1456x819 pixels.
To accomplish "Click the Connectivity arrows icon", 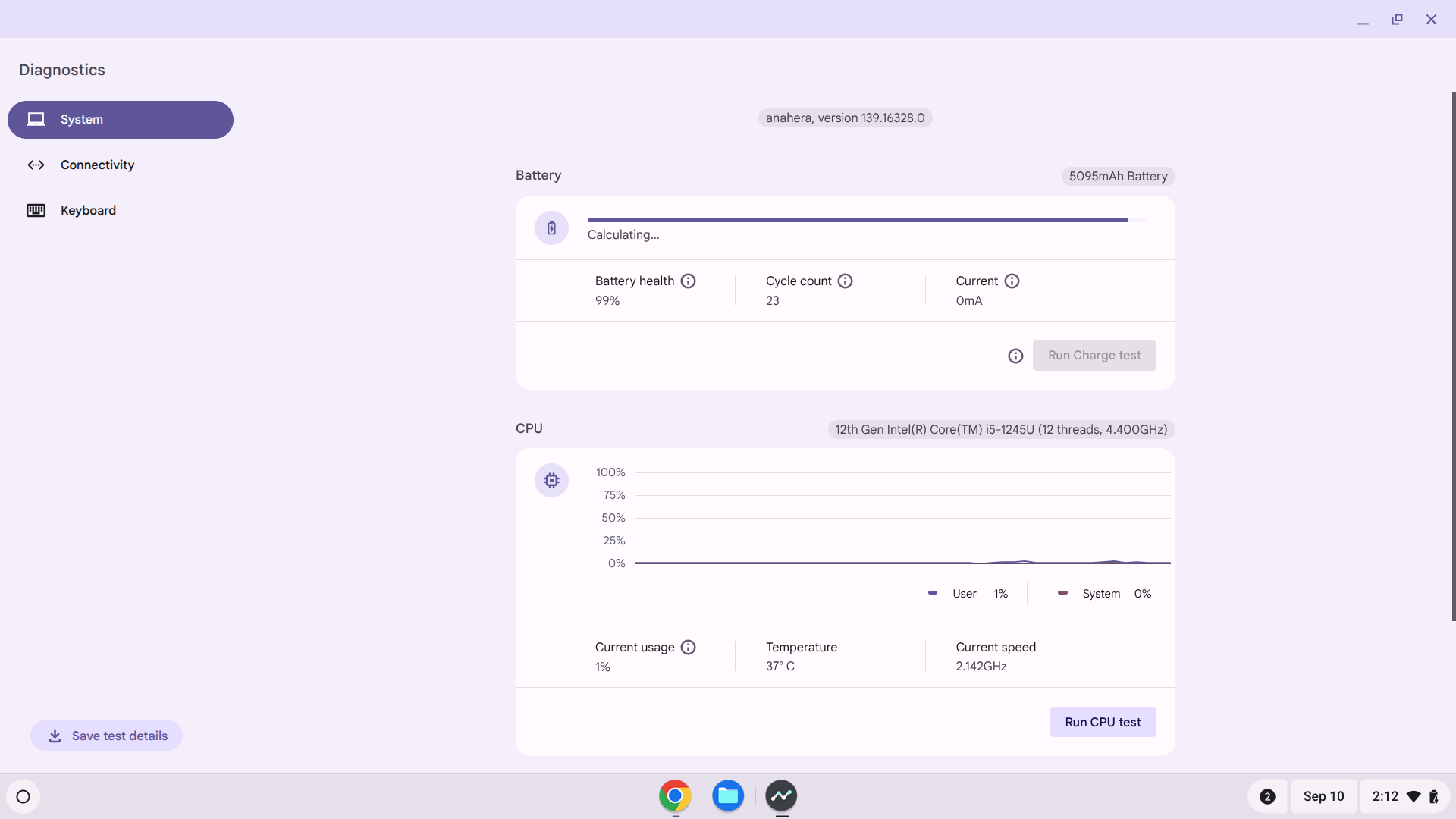I will tap(36, 165).
